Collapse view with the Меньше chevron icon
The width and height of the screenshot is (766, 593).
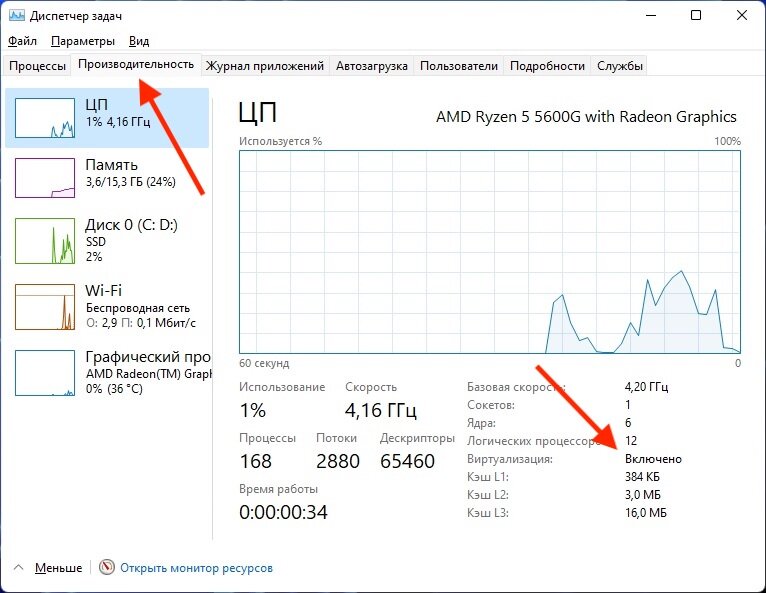click(x=19, y=568)
